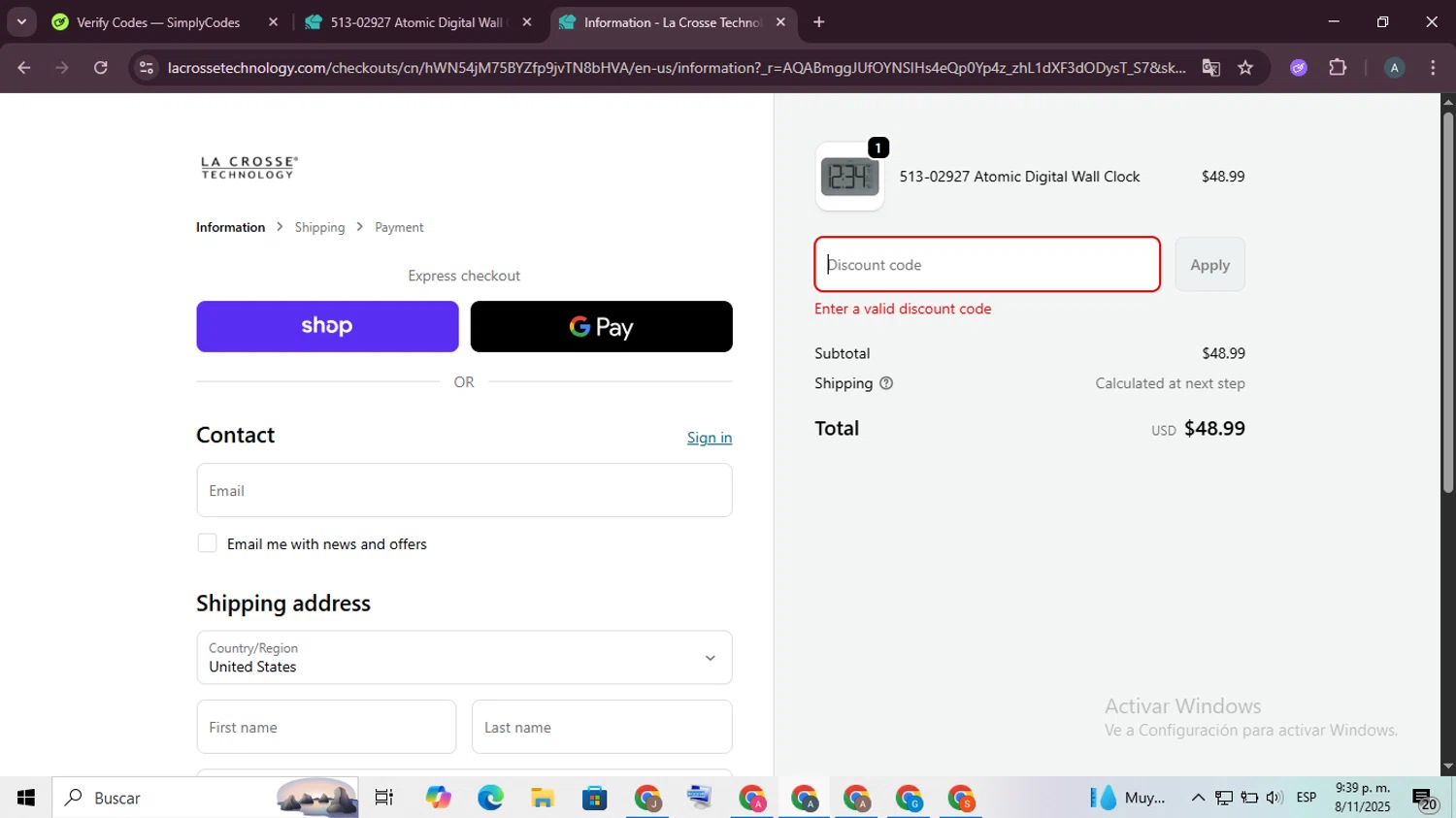Focus the First name field

[x=326, y=727]
